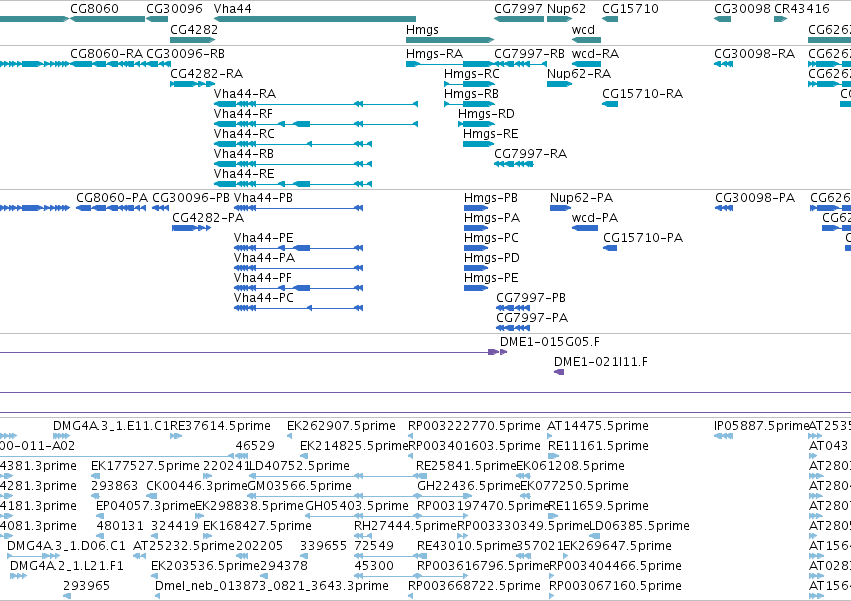The image size is (851, 601).
Task: Click EST GM03566.5prime
Action: pos(300,486)
